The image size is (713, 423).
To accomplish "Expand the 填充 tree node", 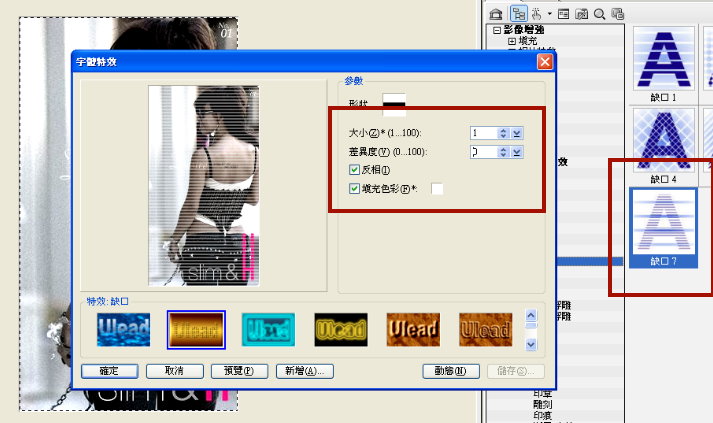I will click(x=512, y=41).
